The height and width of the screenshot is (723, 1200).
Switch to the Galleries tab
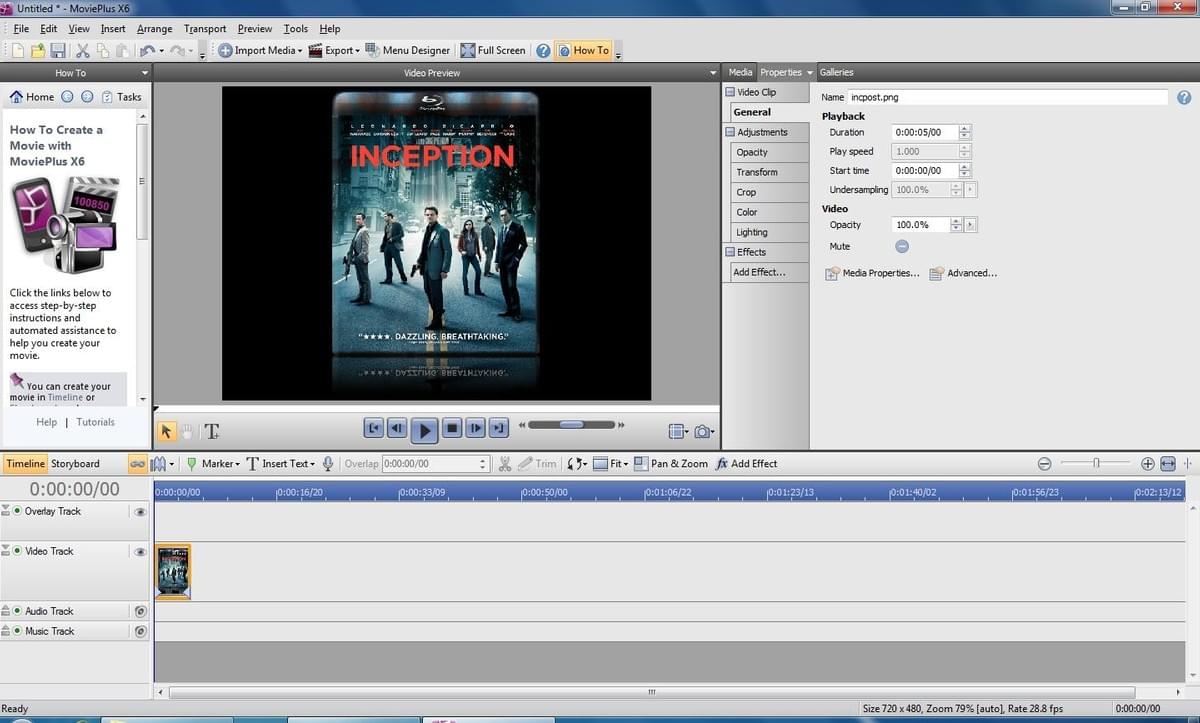coord(836,72)
